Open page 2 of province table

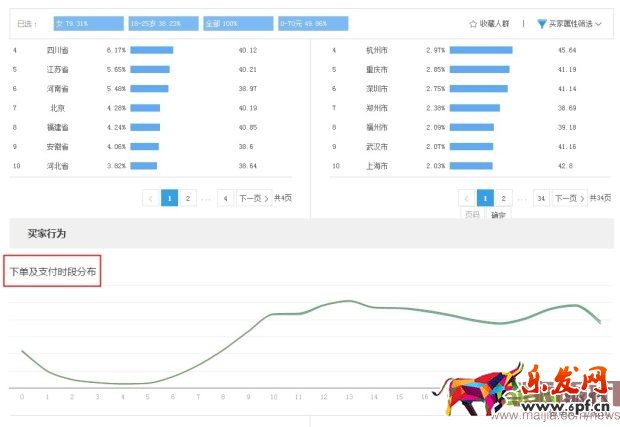(189, 198)
